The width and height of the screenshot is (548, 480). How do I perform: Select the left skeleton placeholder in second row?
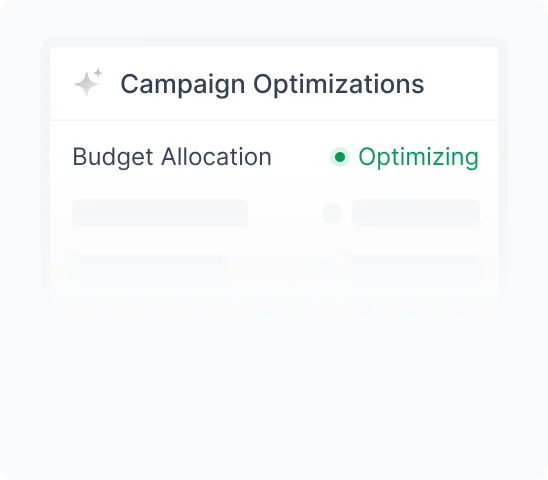pos(160,213)
